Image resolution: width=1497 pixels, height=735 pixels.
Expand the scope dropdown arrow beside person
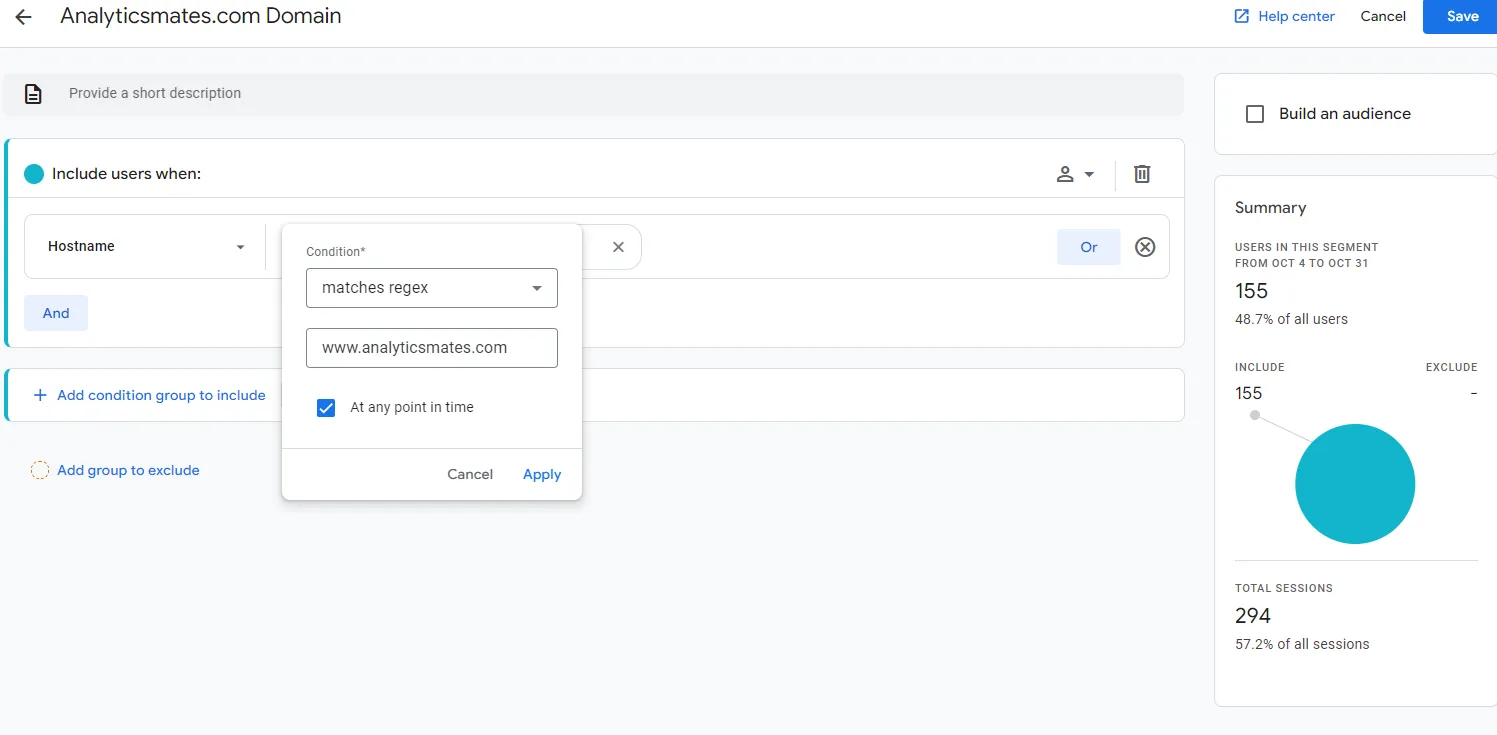(x=1089, y=174)
